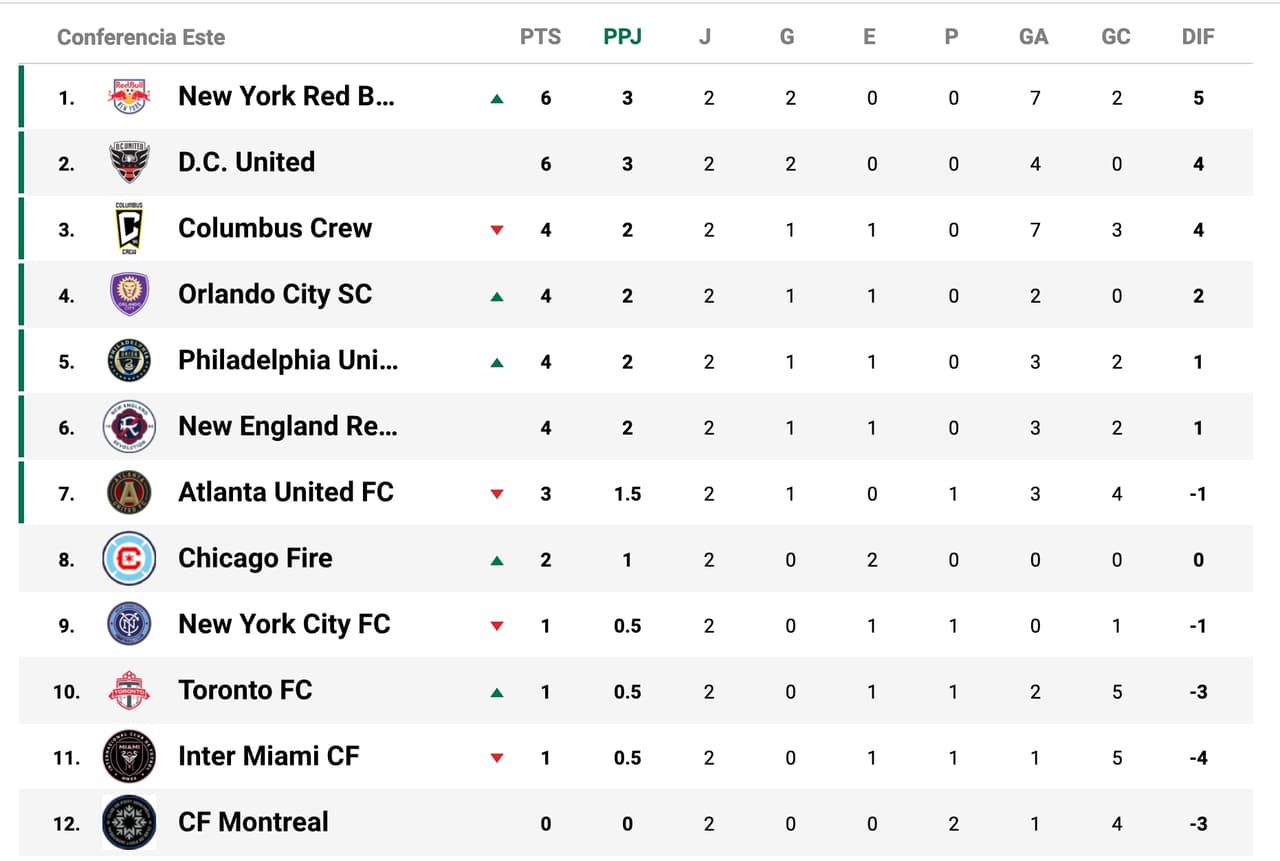The image size is (1280, 861).
Task: Click the Chicago Fire logo
Action: [x=129, y=558]
